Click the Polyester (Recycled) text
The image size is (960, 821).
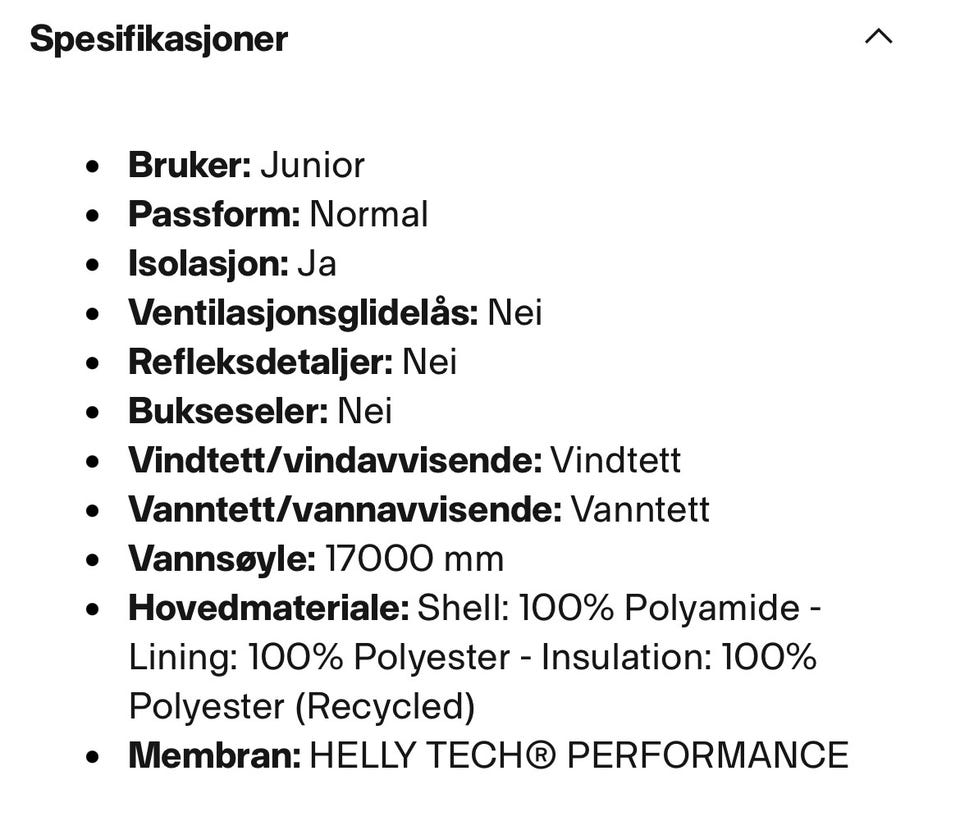tap(301, 706)
